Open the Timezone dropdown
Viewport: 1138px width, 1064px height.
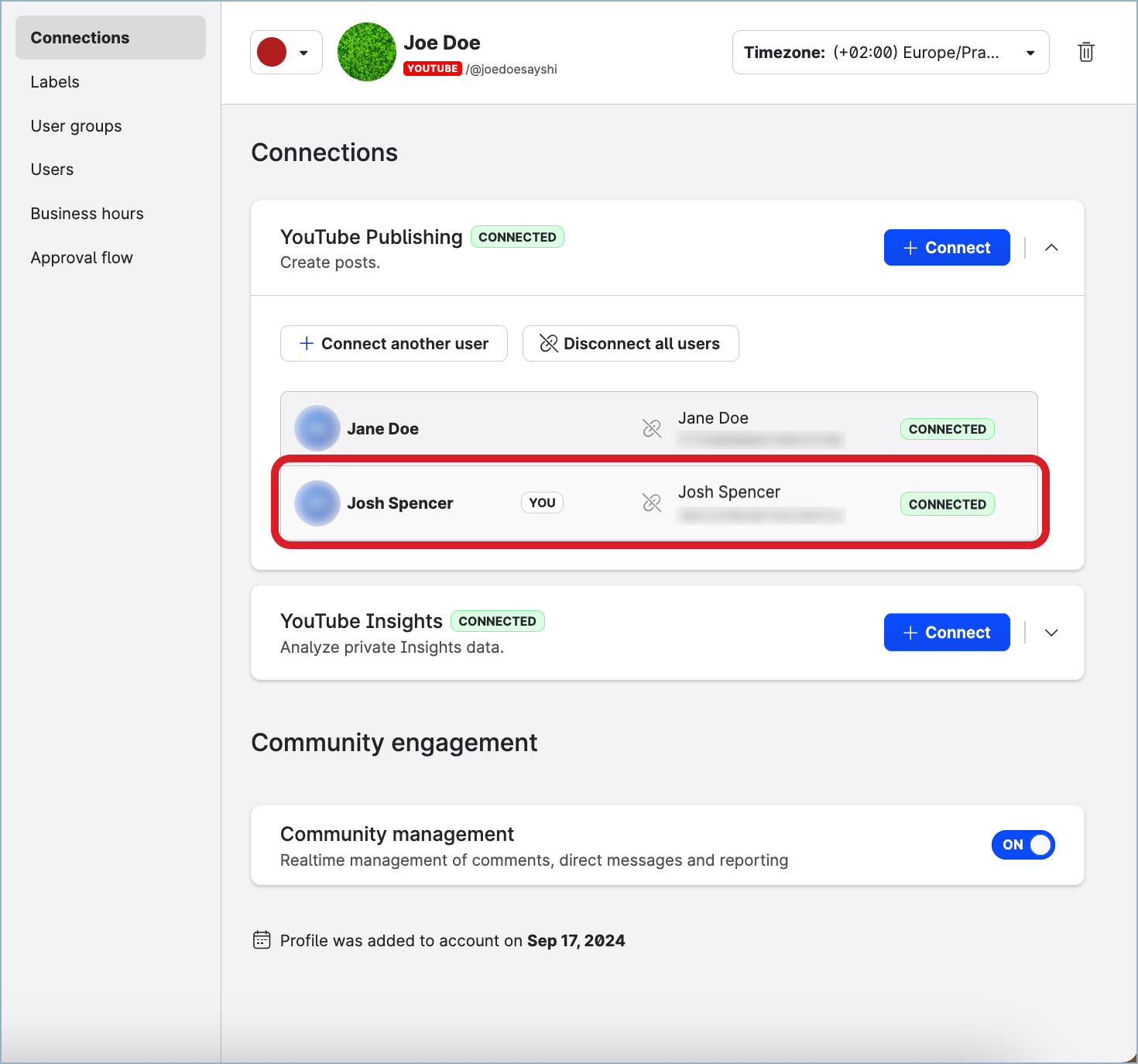890,53
